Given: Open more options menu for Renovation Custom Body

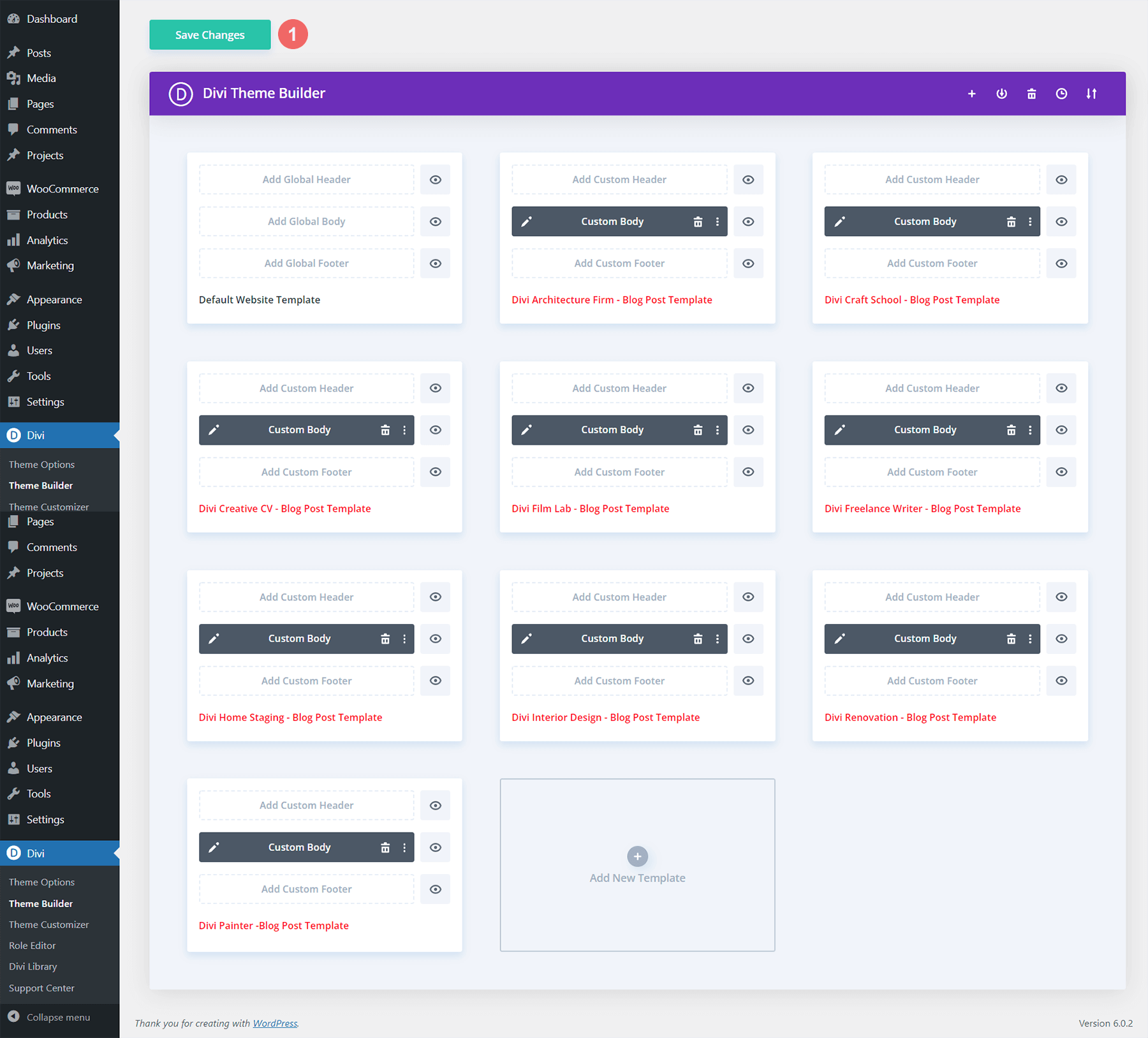Looking at the screenshot, I should coord(1030,639).
